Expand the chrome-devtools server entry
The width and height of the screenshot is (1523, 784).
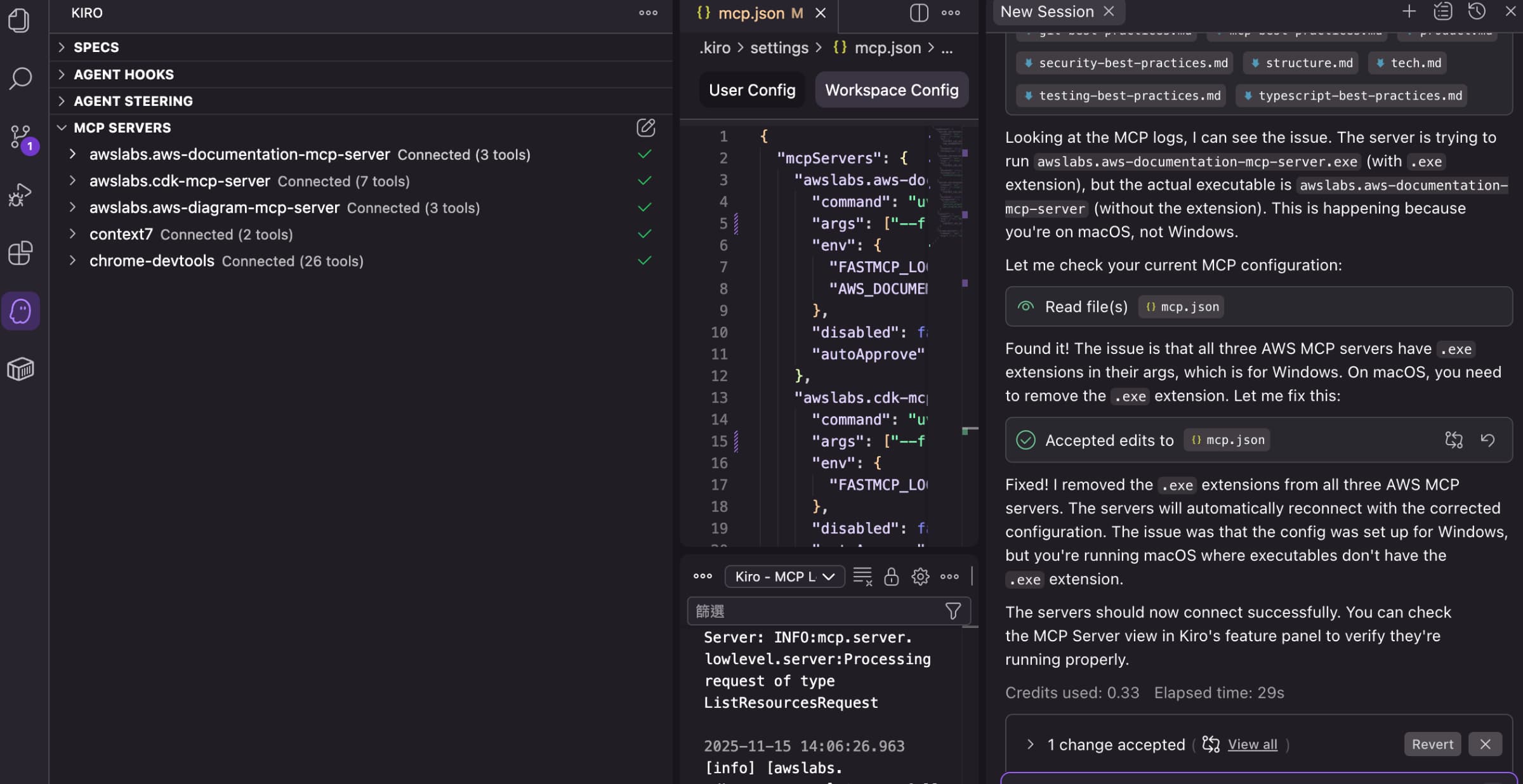click(x=72, y=261)
